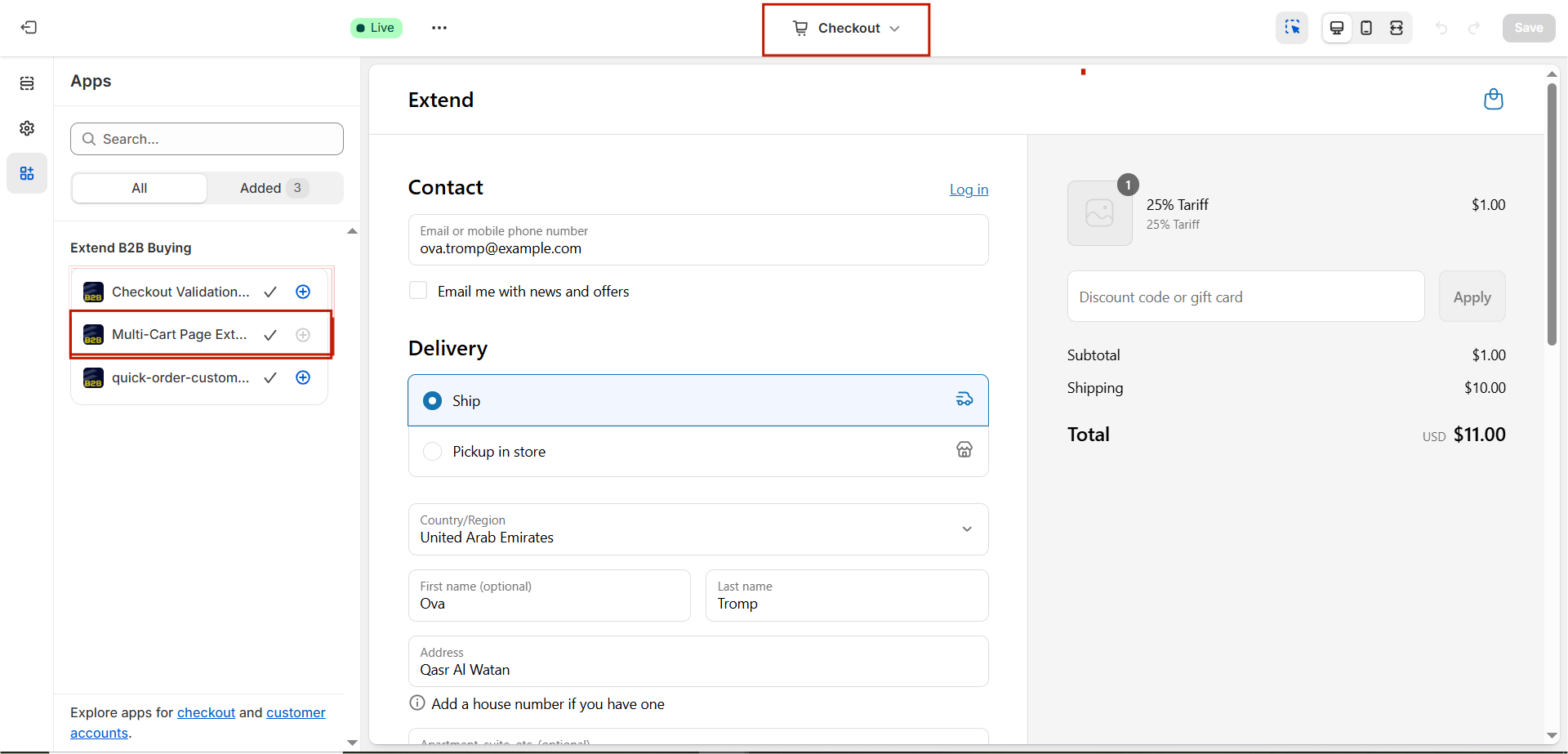
Task: Open the Checkout page dropdown
Action: tap(846, 29)
